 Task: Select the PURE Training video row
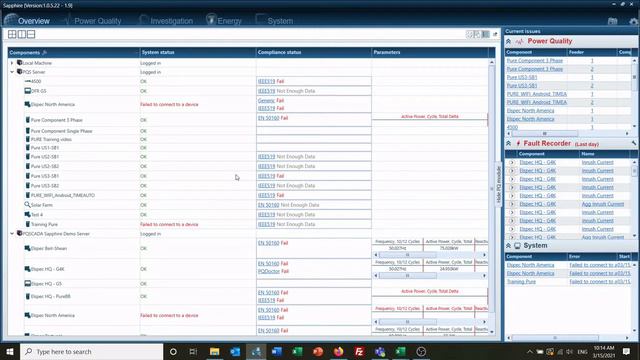[51, 140]
